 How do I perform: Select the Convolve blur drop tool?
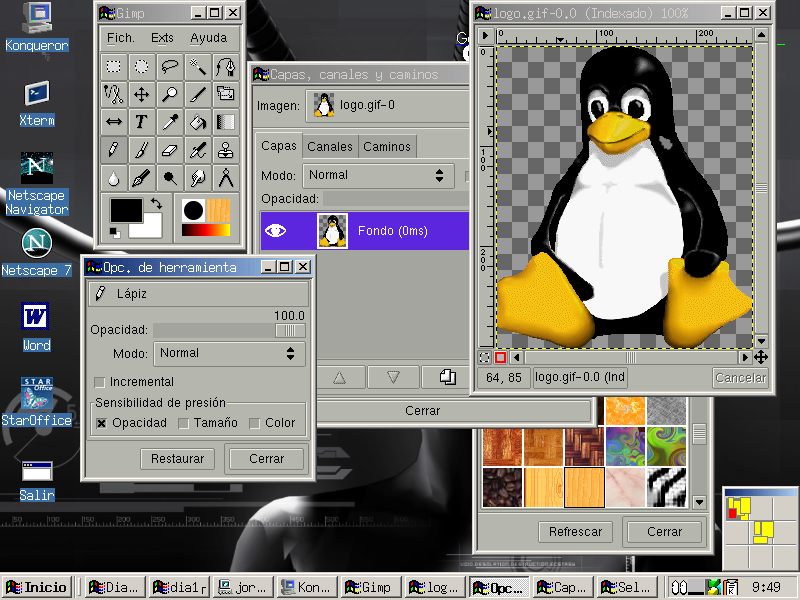[x=114, y=178]
